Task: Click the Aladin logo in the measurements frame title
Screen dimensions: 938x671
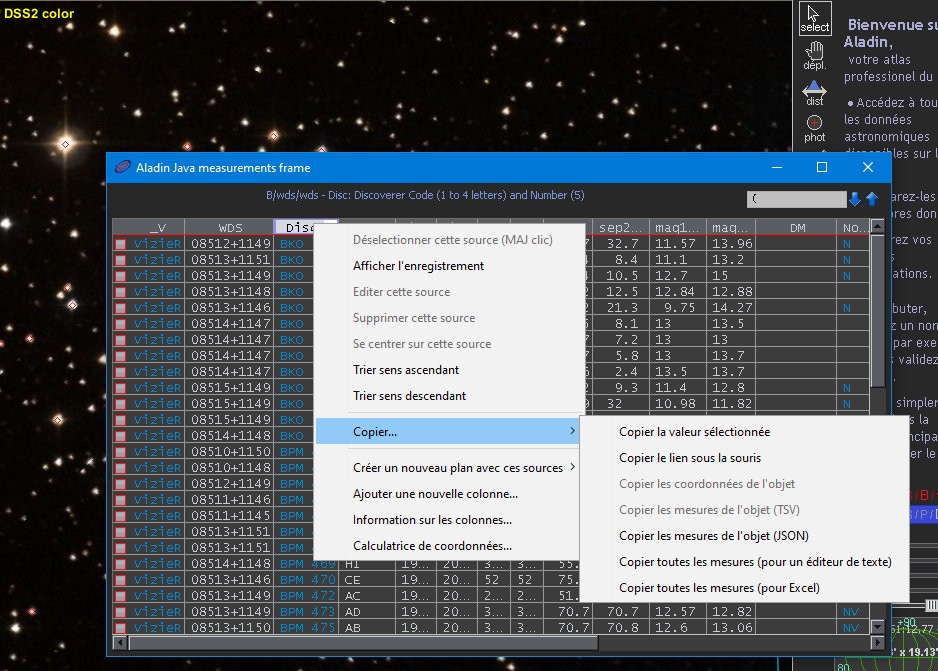Action: pos(123,167)
